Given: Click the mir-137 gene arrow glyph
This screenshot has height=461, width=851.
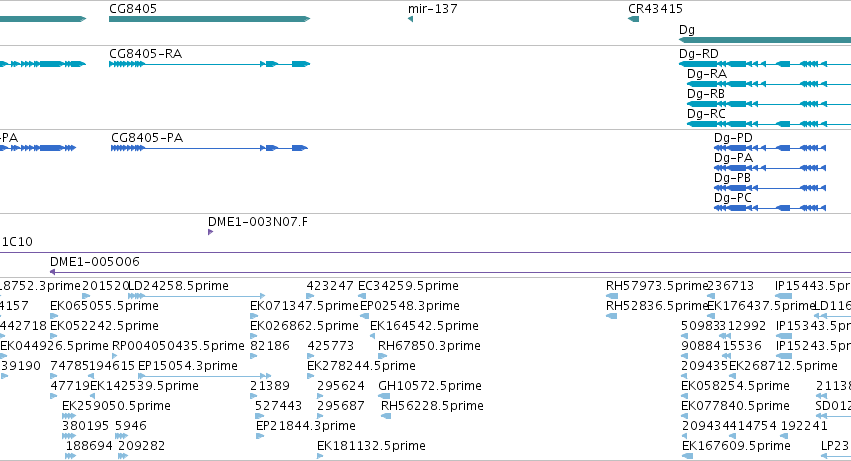Looking at the screenshot, I should click(x=410, y=19).
